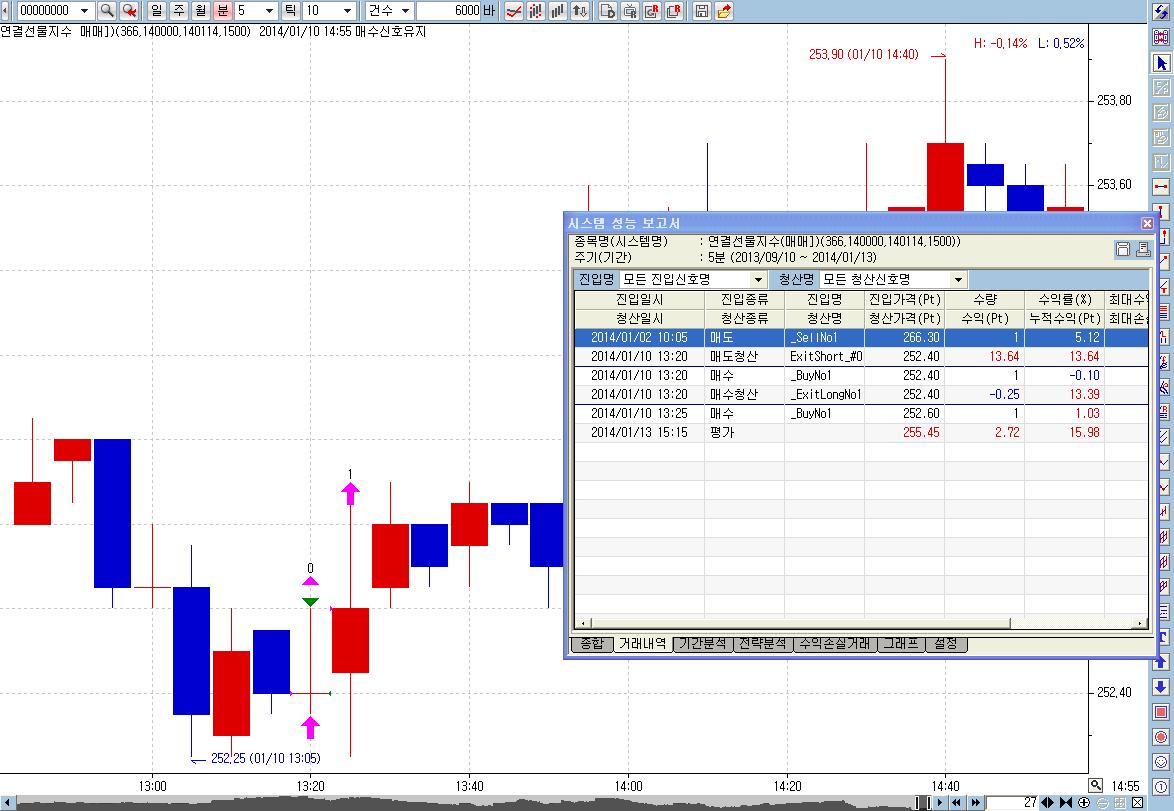Image resolution: width=1174 pixels, height=811 pixels.
Task: Click the fast-forward button in the bottom bar
Action: [x=975, y=802]
